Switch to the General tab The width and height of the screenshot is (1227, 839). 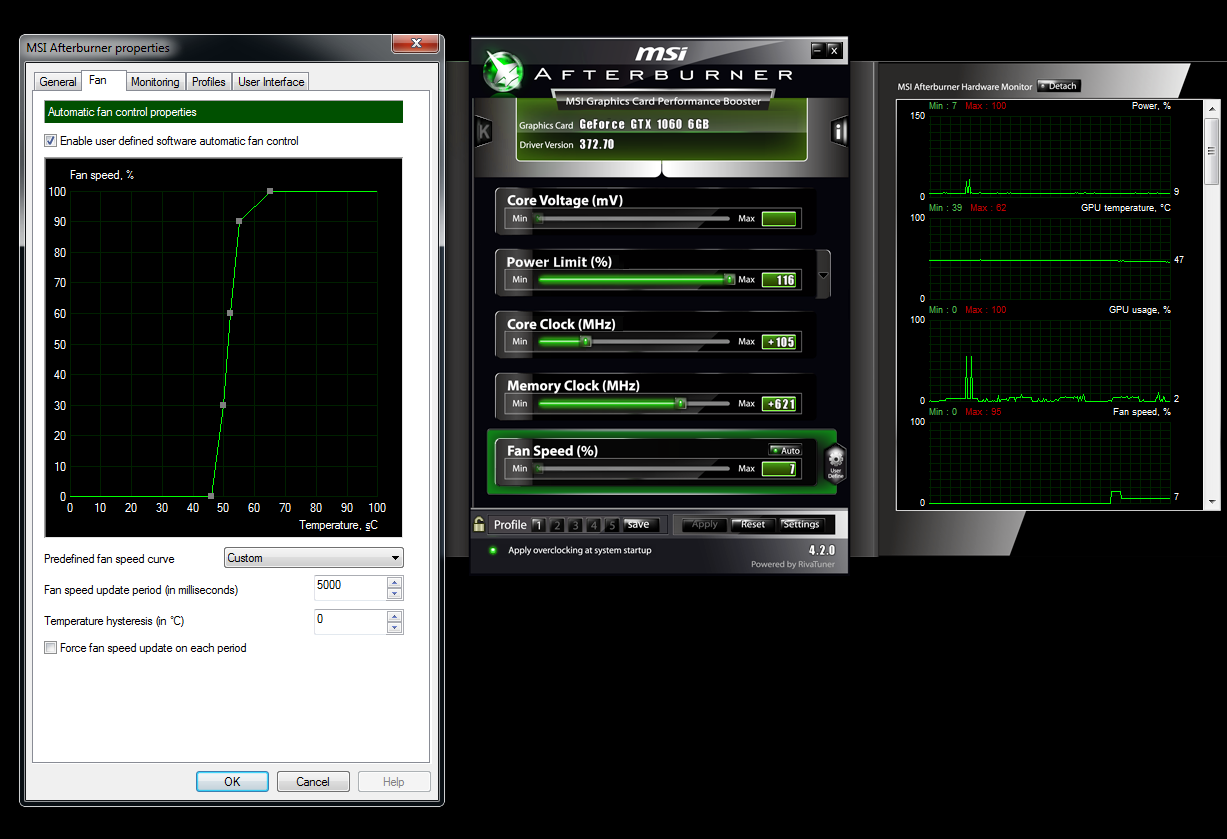[58, 82]
